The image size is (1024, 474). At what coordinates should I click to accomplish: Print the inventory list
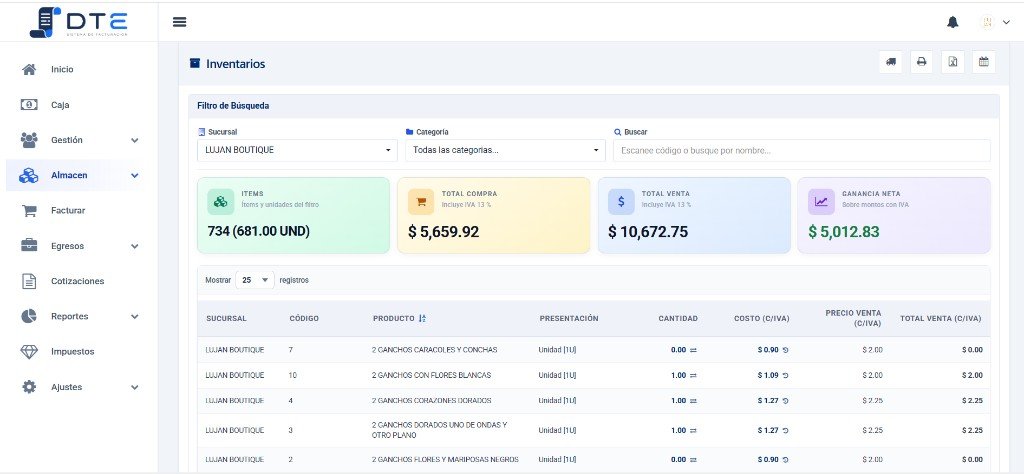click(921, 62)
